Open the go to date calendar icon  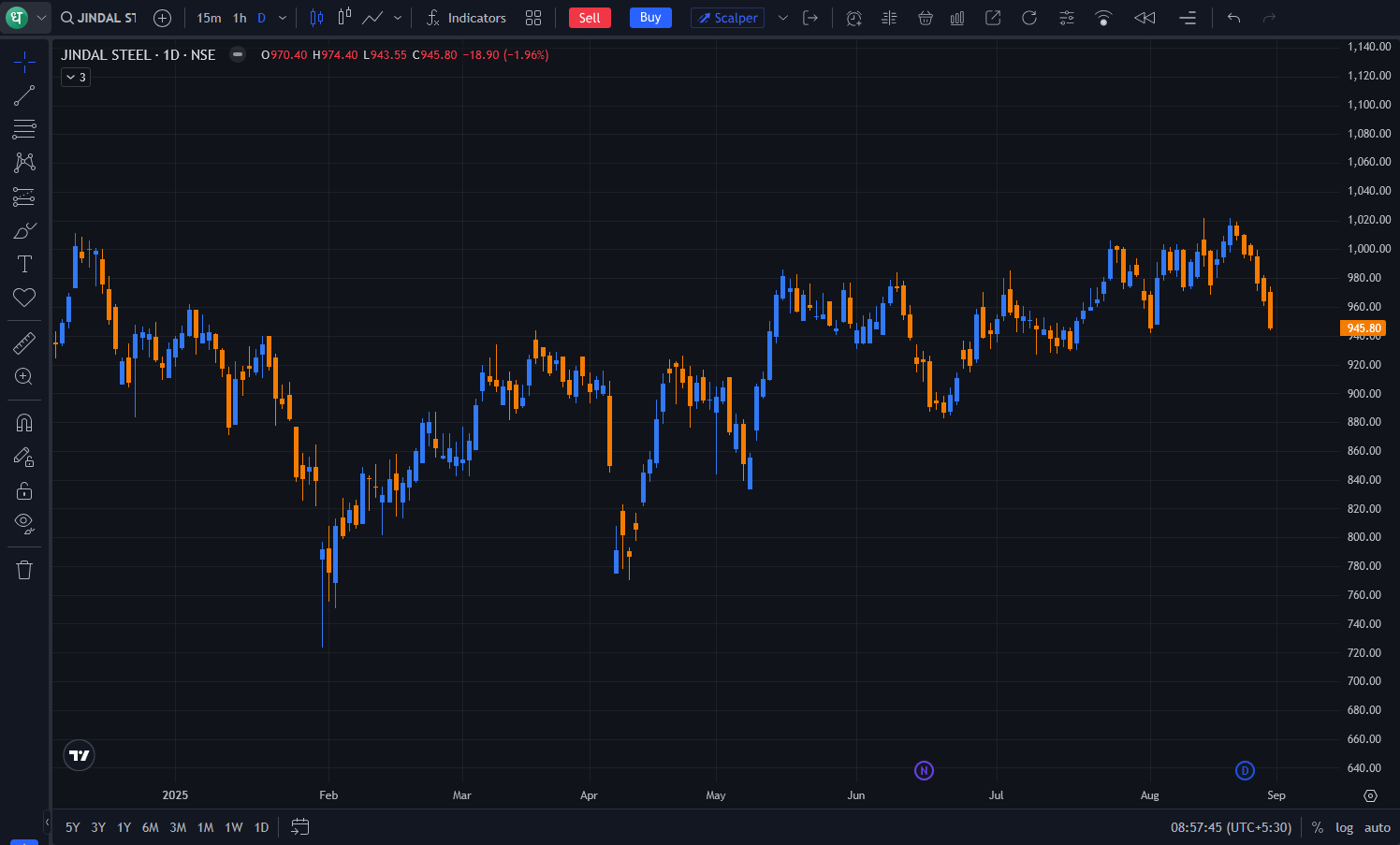(x=299, y=826)
